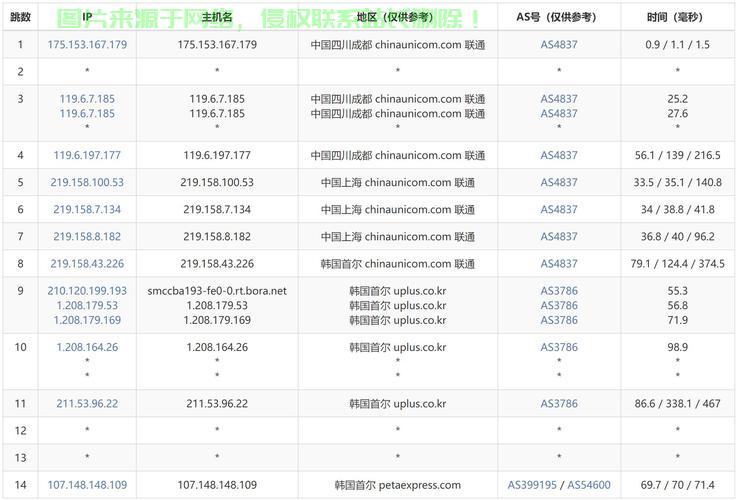Follow IP link 219.158.43.226 in hop 8
This screenshot has width=737, height=500.
(87, 264)
